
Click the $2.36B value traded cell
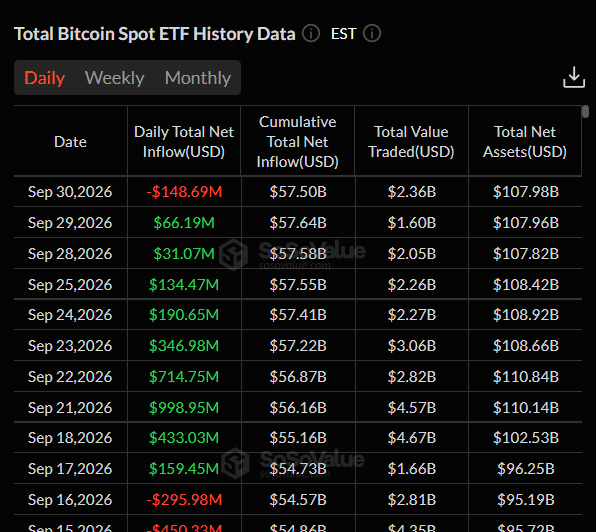point(412,192)
